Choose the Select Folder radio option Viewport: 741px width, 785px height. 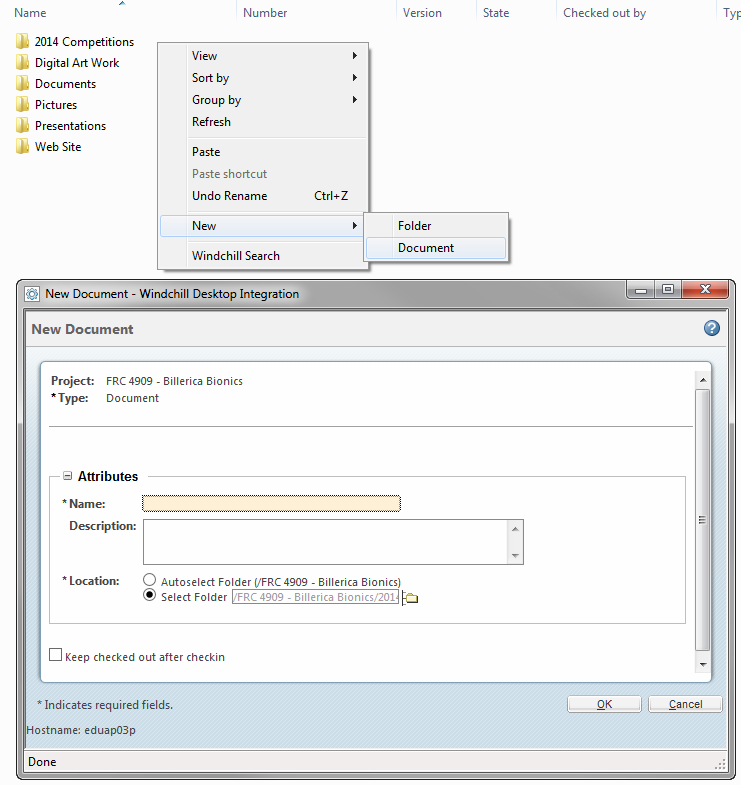tap(149, 595)
